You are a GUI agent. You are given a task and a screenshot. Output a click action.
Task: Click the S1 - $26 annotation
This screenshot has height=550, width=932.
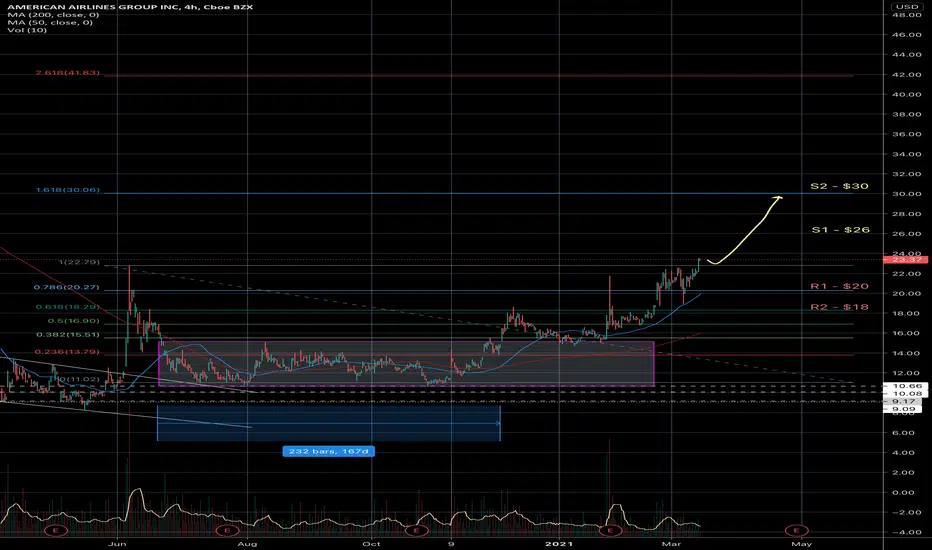(840, 230)
